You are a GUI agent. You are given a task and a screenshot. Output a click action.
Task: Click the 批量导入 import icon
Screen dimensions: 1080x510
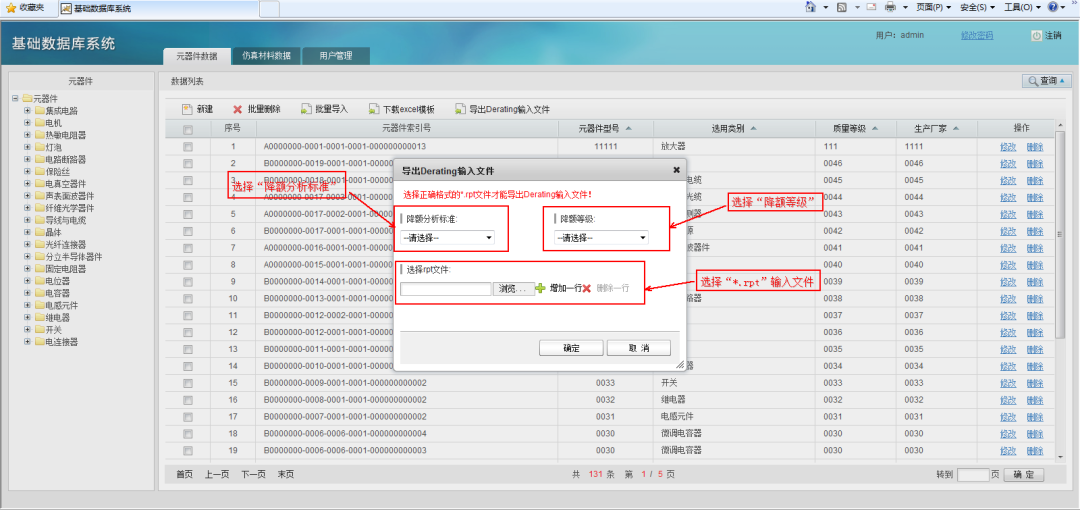tap(305, 109)
